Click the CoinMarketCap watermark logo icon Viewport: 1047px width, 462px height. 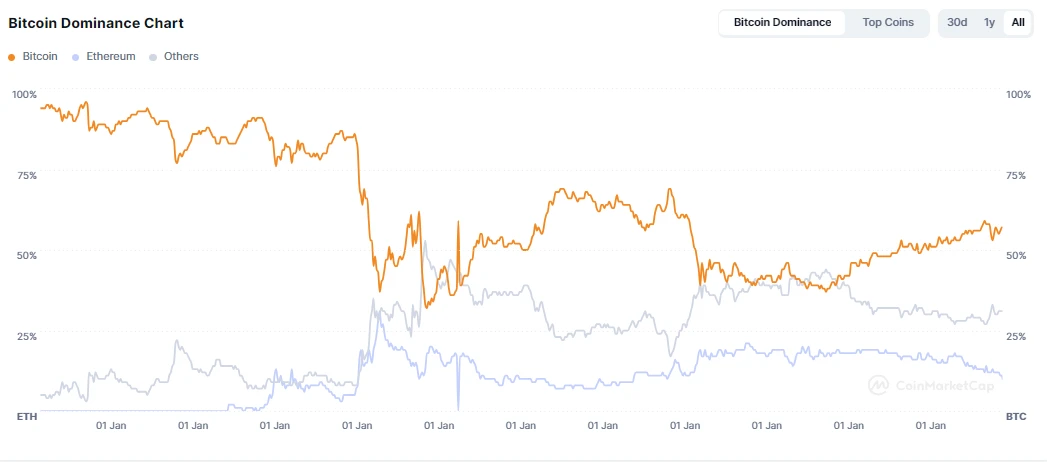[x=879, y=385]
